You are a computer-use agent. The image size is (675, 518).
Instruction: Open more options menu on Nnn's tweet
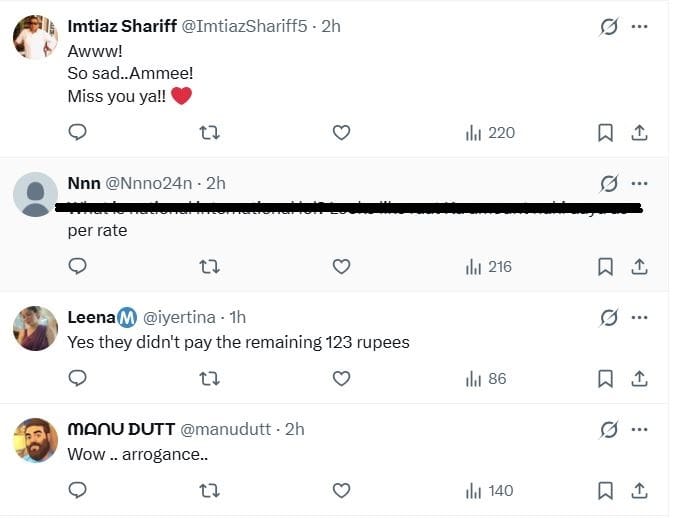tap(640, 184)
